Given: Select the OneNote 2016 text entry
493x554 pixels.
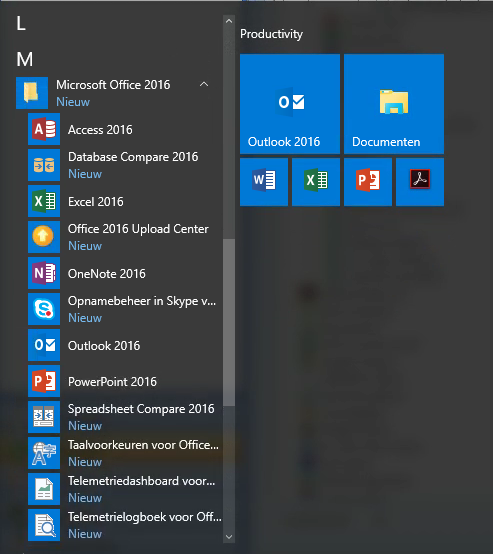Looking at the screenshot, I should click(x=107, y=274).
